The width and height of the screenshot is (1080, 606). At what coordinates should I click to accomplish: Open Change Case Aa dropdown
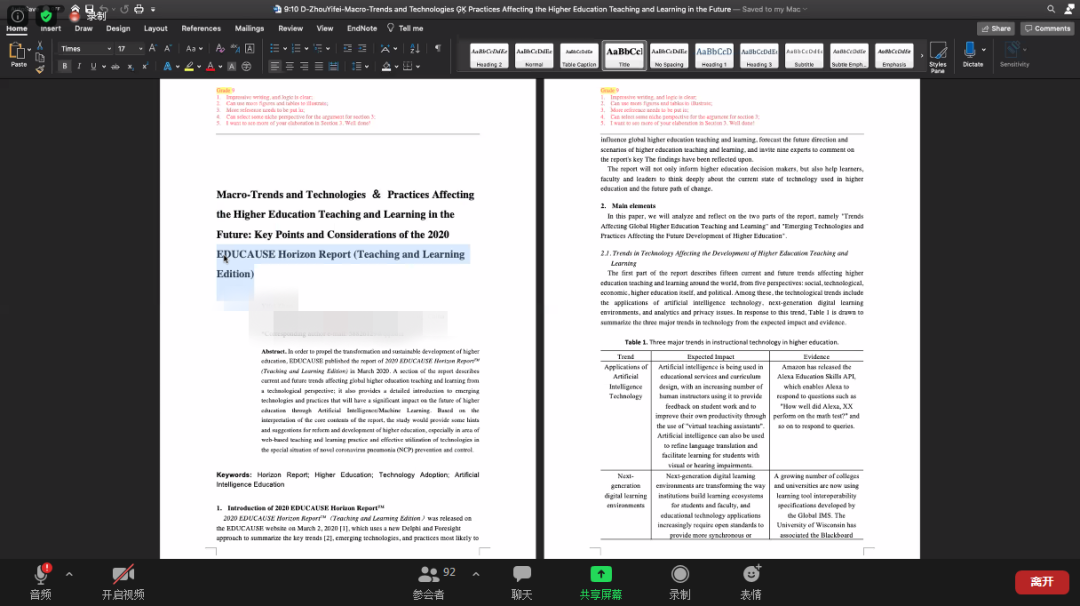pyautogui.click(x=194, y=48)
